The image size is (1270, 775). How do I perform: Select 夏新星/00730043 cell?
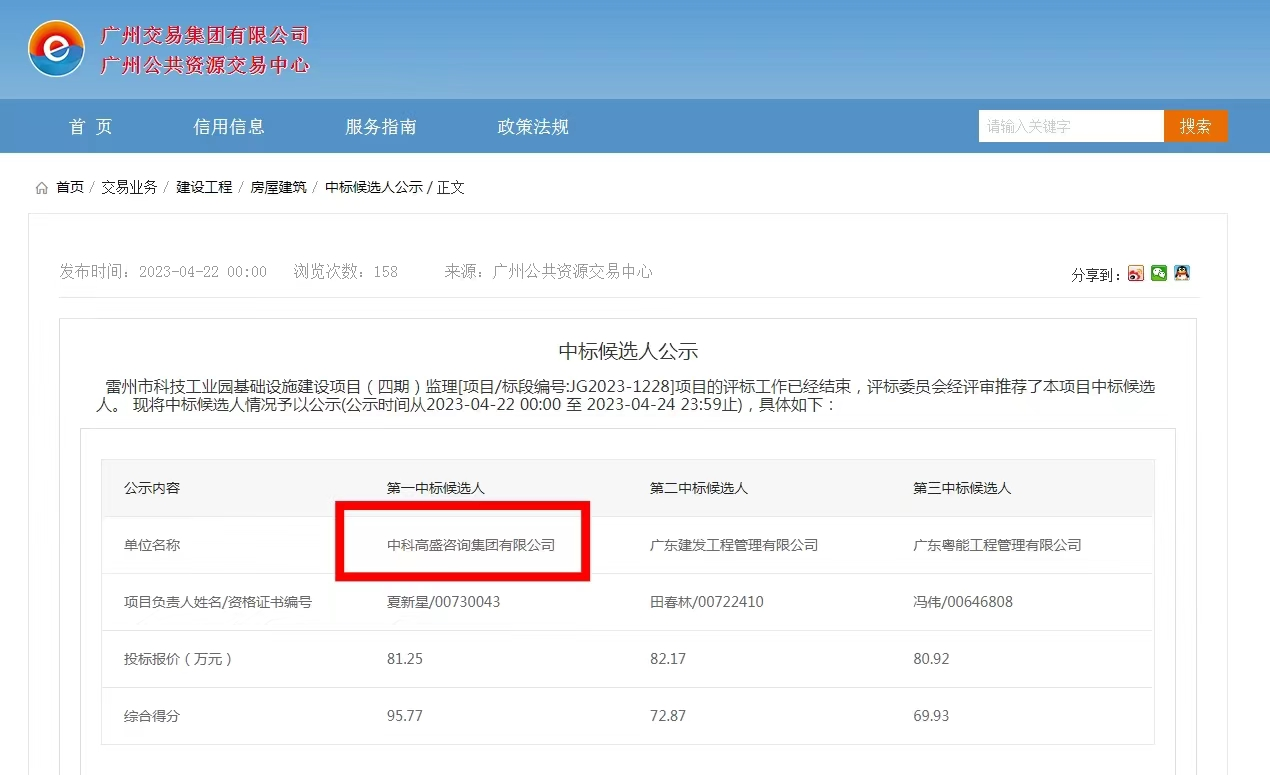pyautogui.click(x=443, y=602)
